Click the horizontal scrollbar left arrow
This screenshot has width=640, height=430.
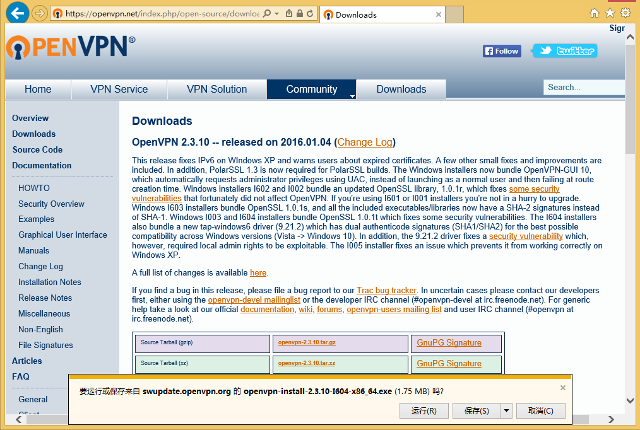18,419
